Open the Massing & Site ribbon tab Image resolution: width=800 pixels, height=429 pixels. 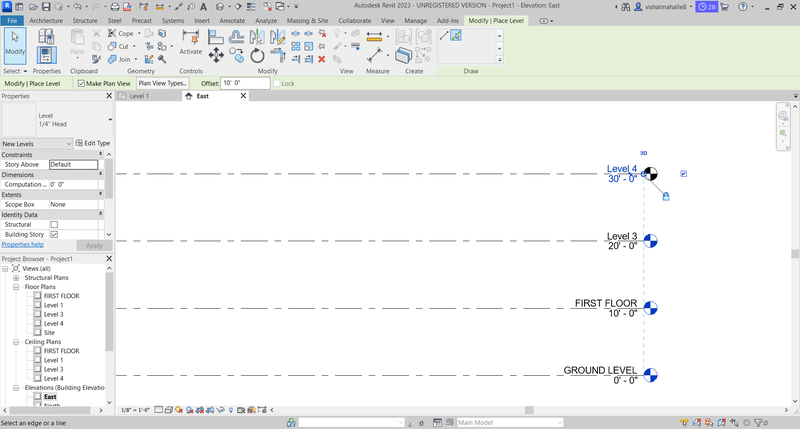point(307,21)
